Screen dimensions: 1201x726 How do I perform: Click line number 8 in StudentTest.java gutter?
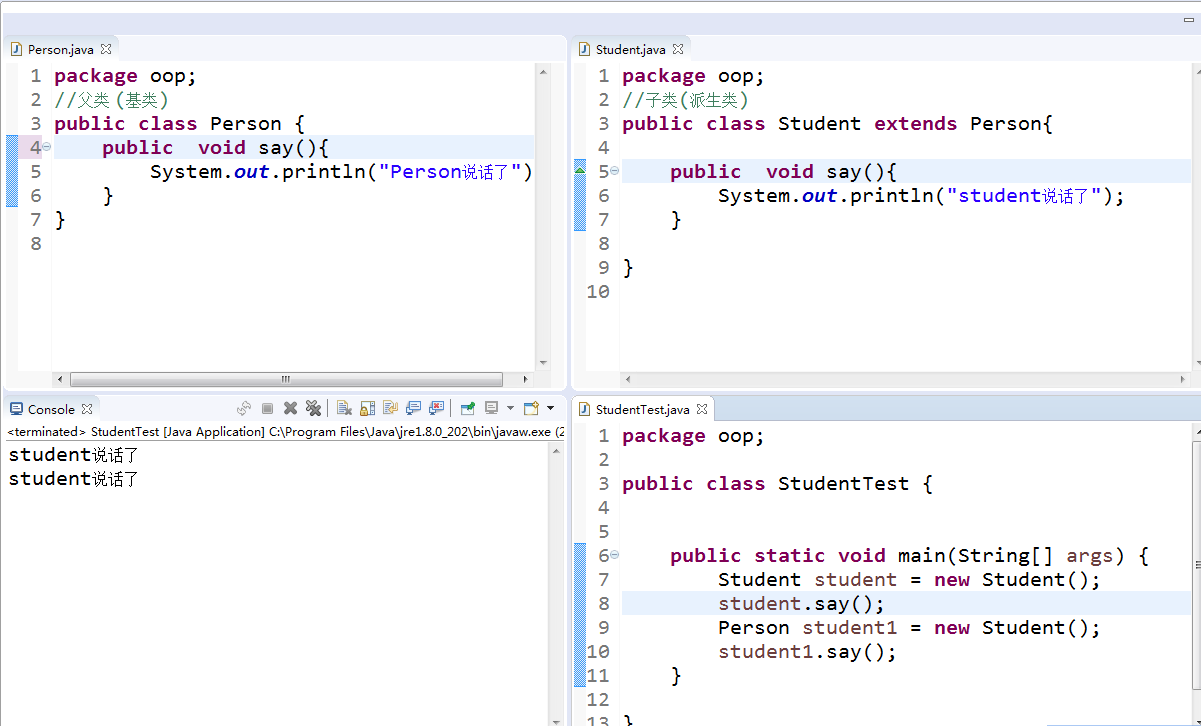coord(603,603)
